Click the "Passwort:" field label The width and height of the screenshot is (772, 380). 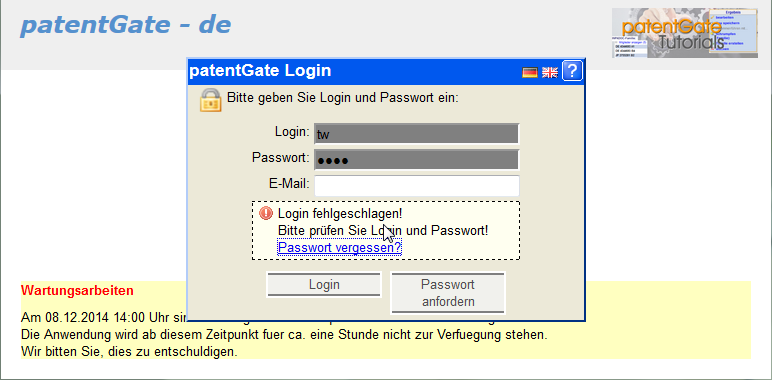(281, 158)
